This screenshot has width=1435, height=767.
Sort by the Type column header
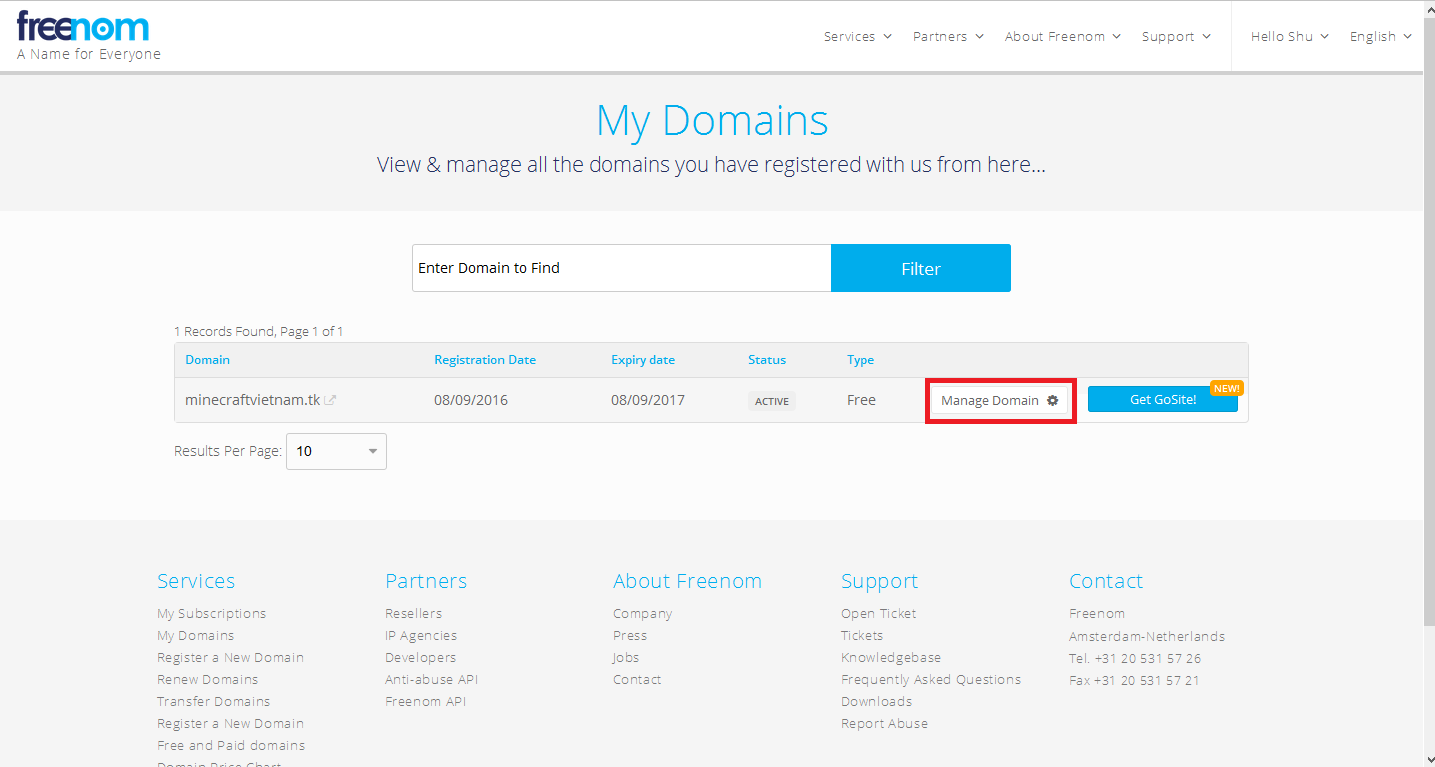pos(860,360)
